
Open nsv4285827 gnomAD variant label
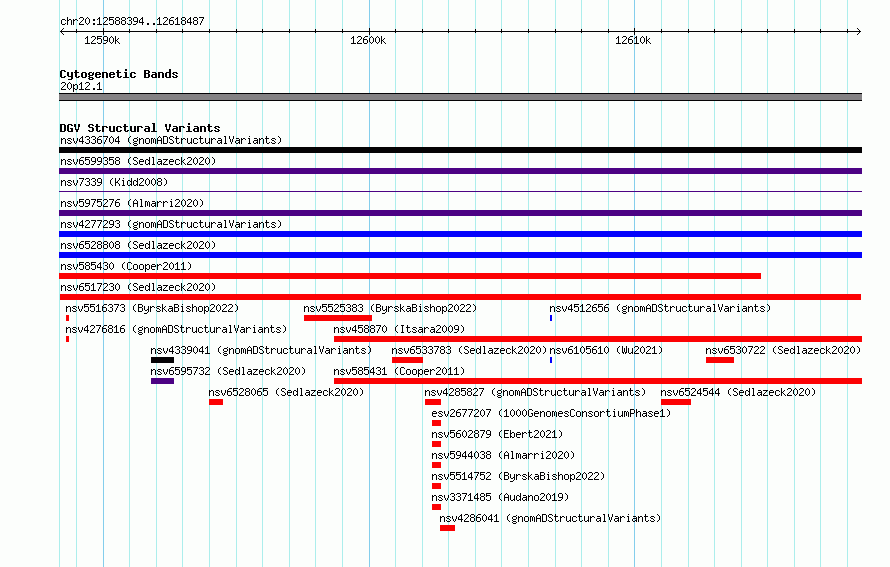pos(535,392)
